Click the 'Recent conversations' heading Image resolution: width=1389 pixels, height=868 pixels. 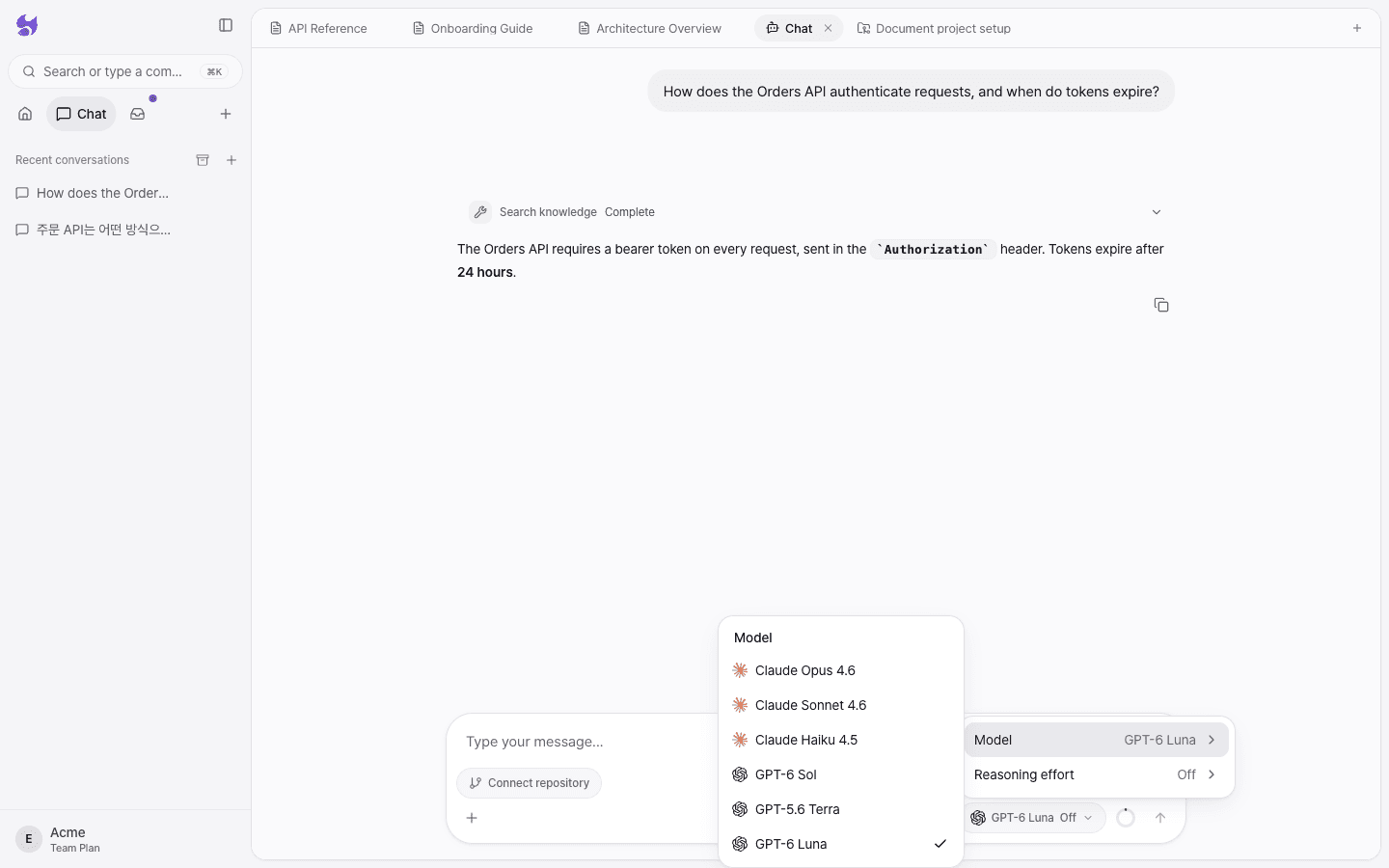tap(72, 160)
